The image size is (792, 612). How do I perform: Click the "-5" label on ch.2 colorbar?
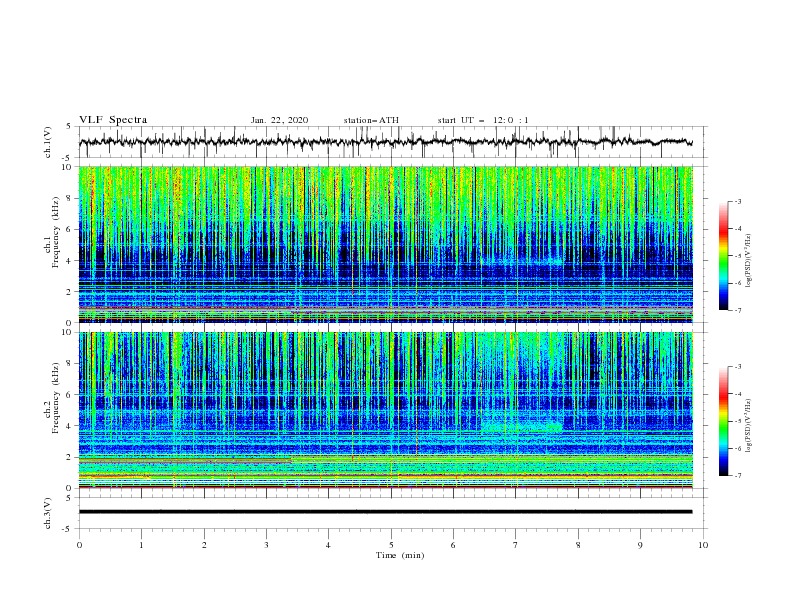[x=738, y=421]
